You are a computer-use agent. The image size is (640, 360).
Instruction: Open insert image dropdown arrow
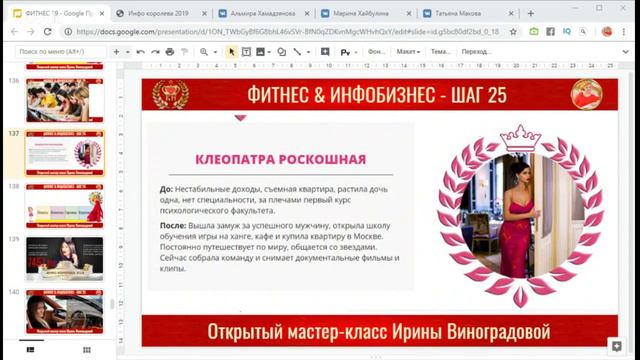269,52
